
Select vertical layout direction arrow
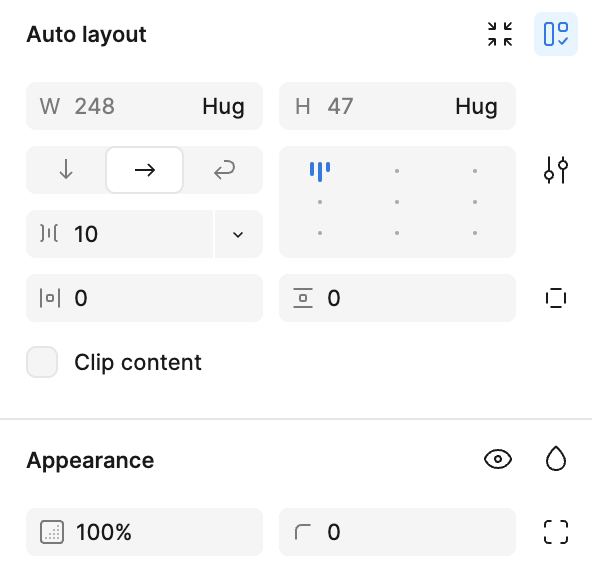point(66,169)
